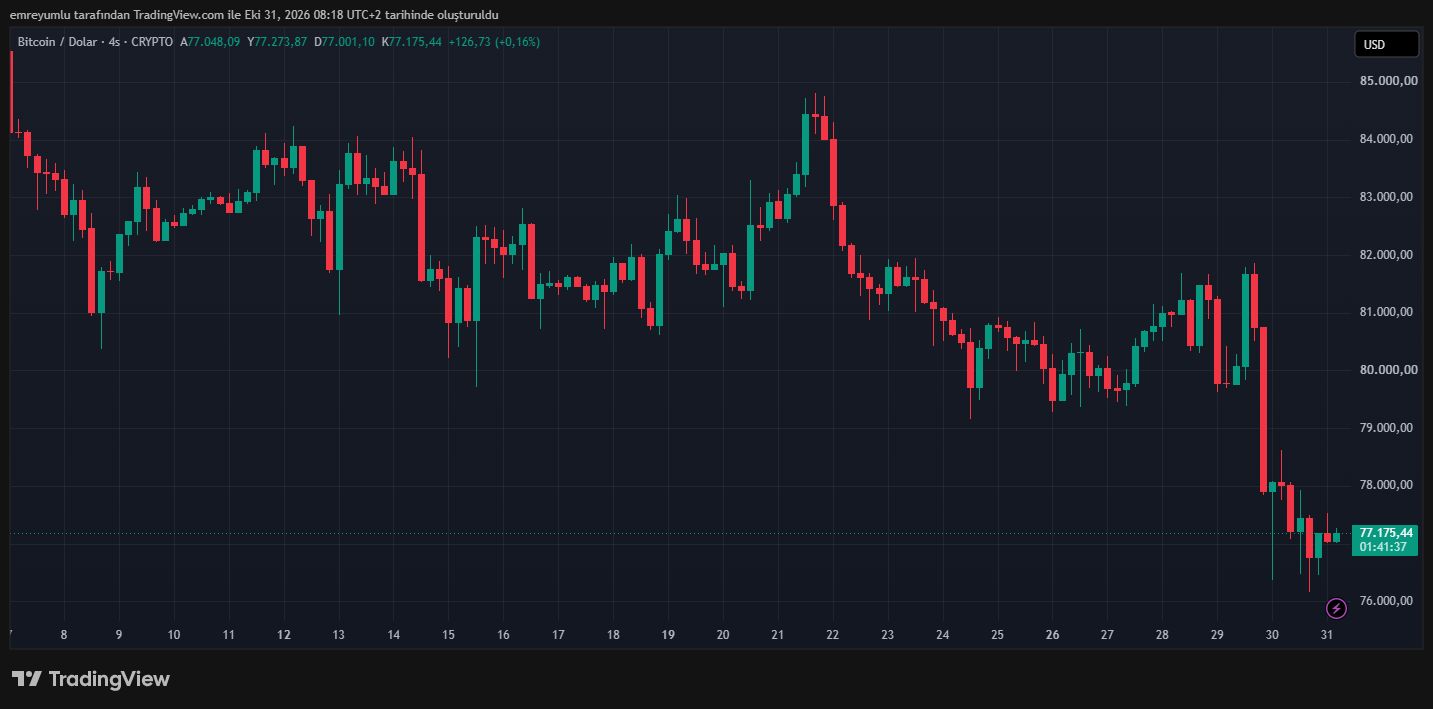
Task: Click date 20 on the time axis
Action: point(723,635)
